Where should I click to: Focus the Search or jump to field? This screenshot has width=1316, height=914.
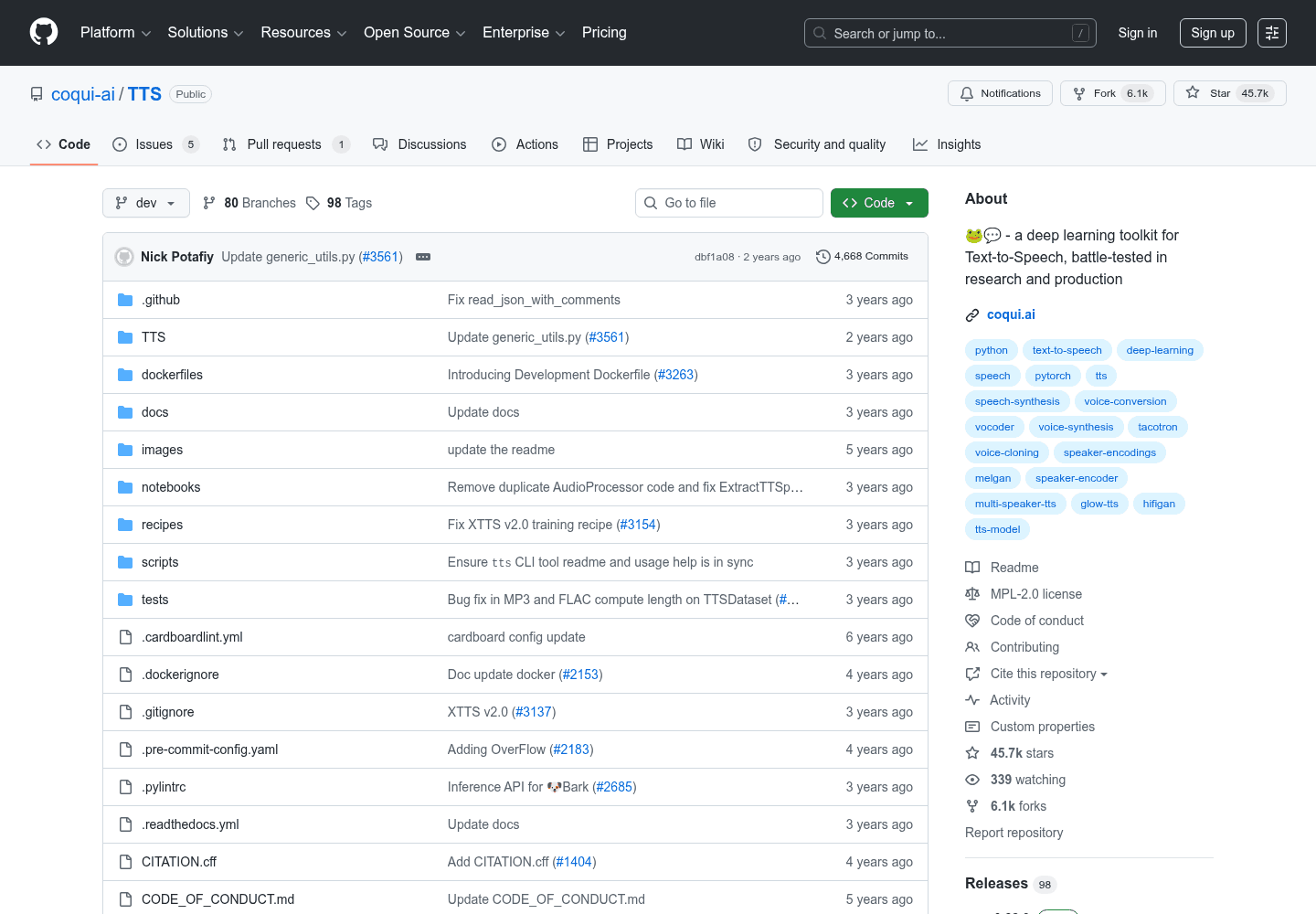tap(950, 33)
